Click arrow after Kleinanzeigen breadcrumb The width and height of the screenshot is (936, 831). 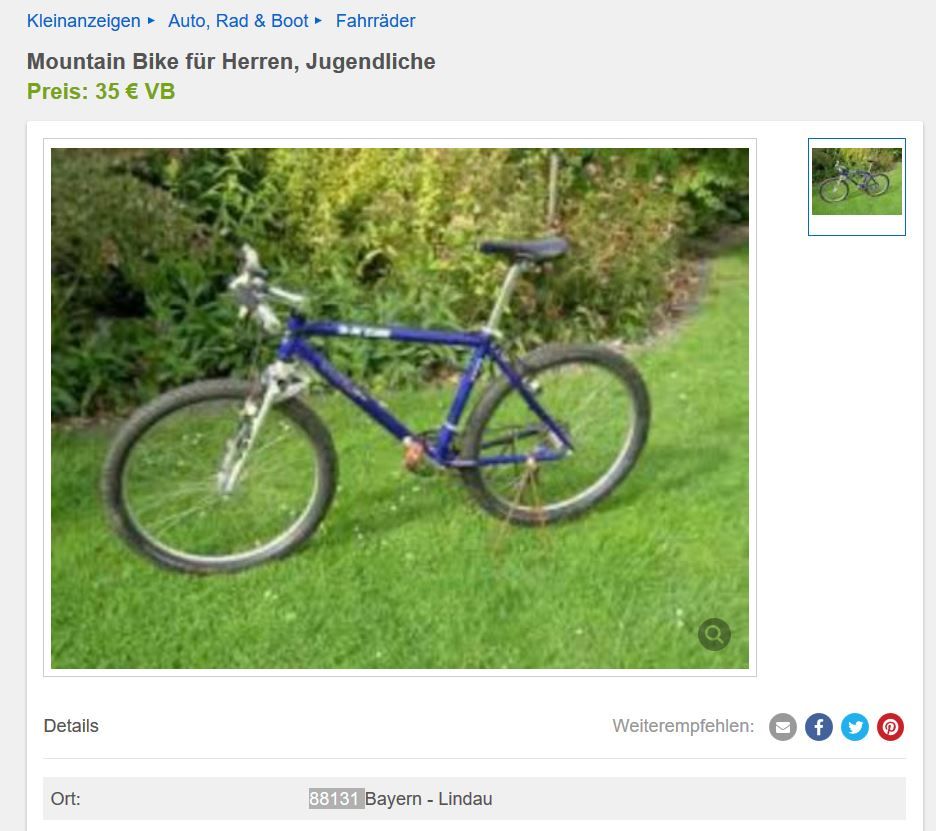(x=151, y=20)
